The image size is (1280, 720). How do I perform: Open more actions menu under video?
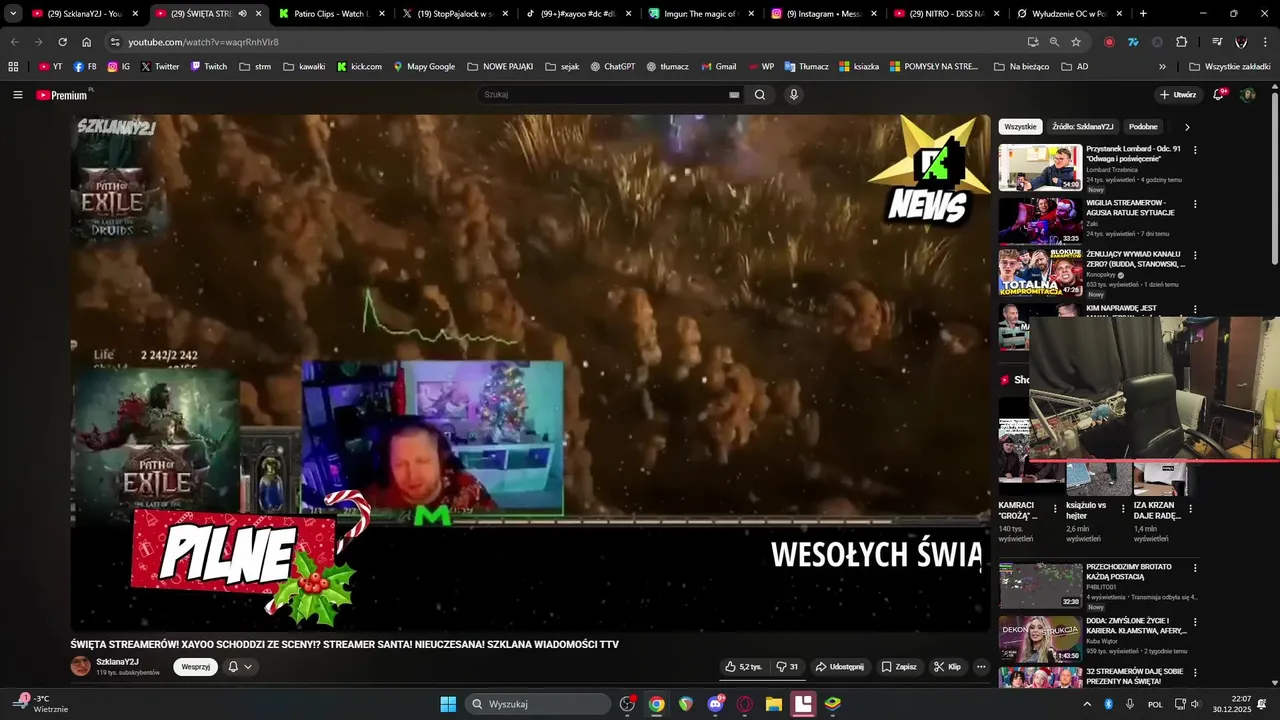point(981,667)
